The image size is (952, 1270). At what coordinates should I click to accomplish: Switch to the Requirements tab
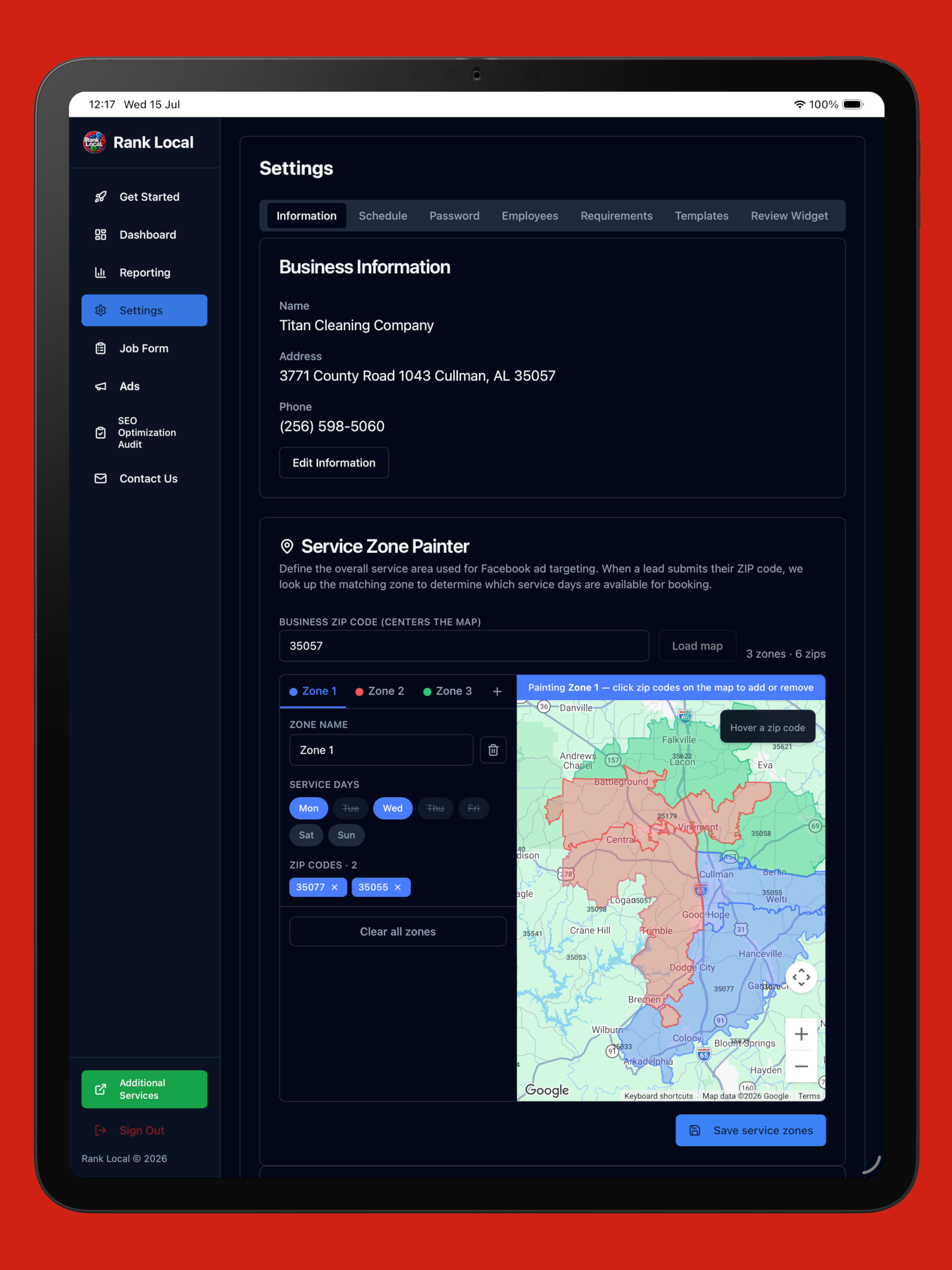point(616,216)
